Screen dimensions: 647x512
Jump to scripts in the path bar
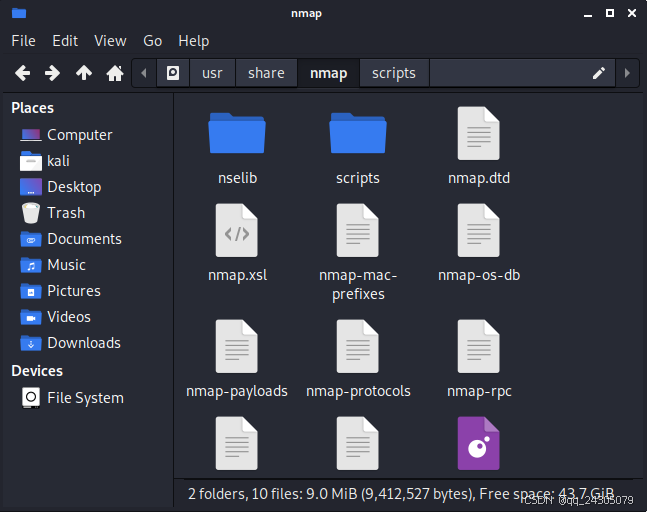point(394,73)
